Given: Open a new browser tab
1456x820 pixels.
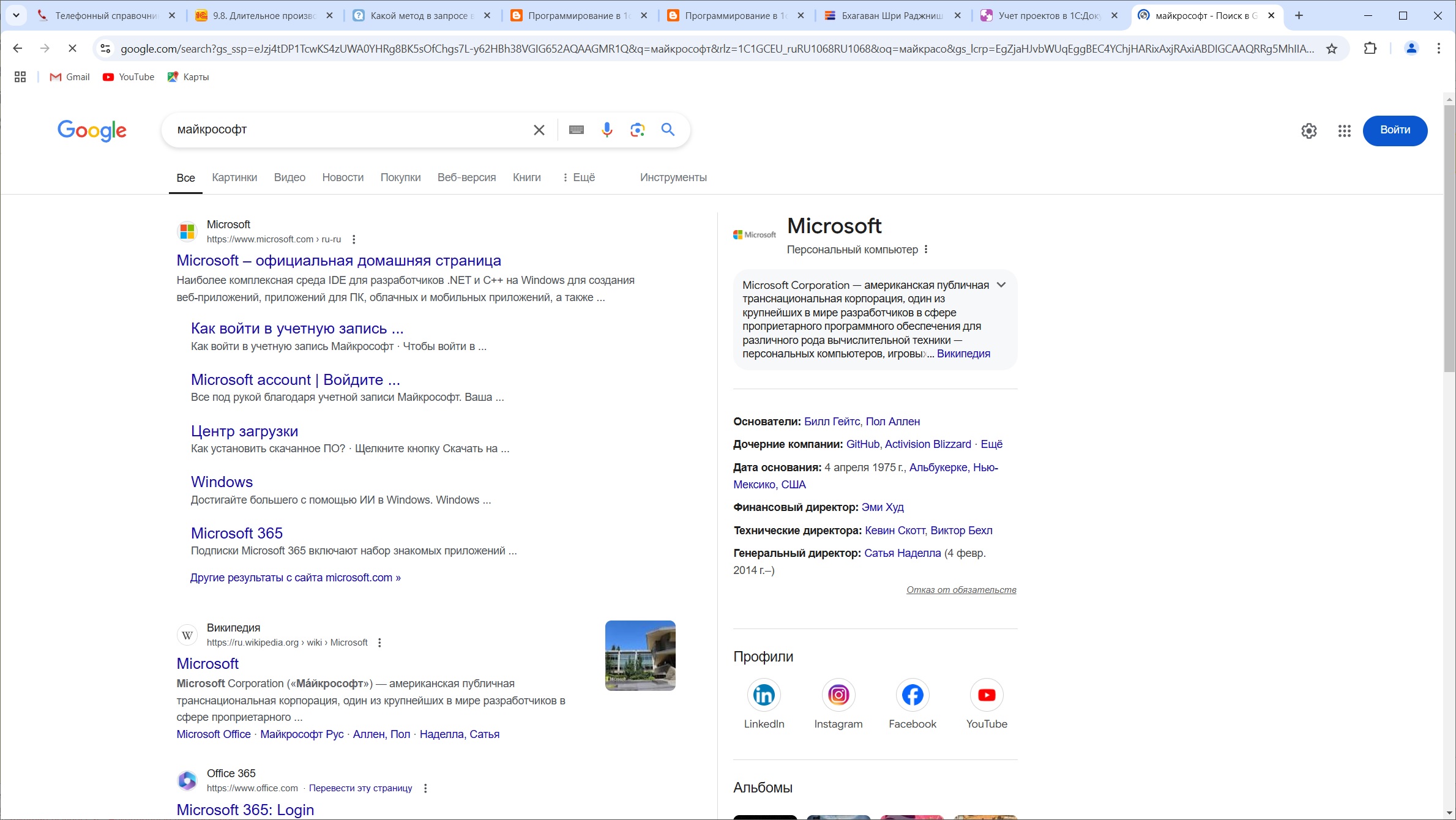Looking at the screenshot, I should pos(1299,15).
